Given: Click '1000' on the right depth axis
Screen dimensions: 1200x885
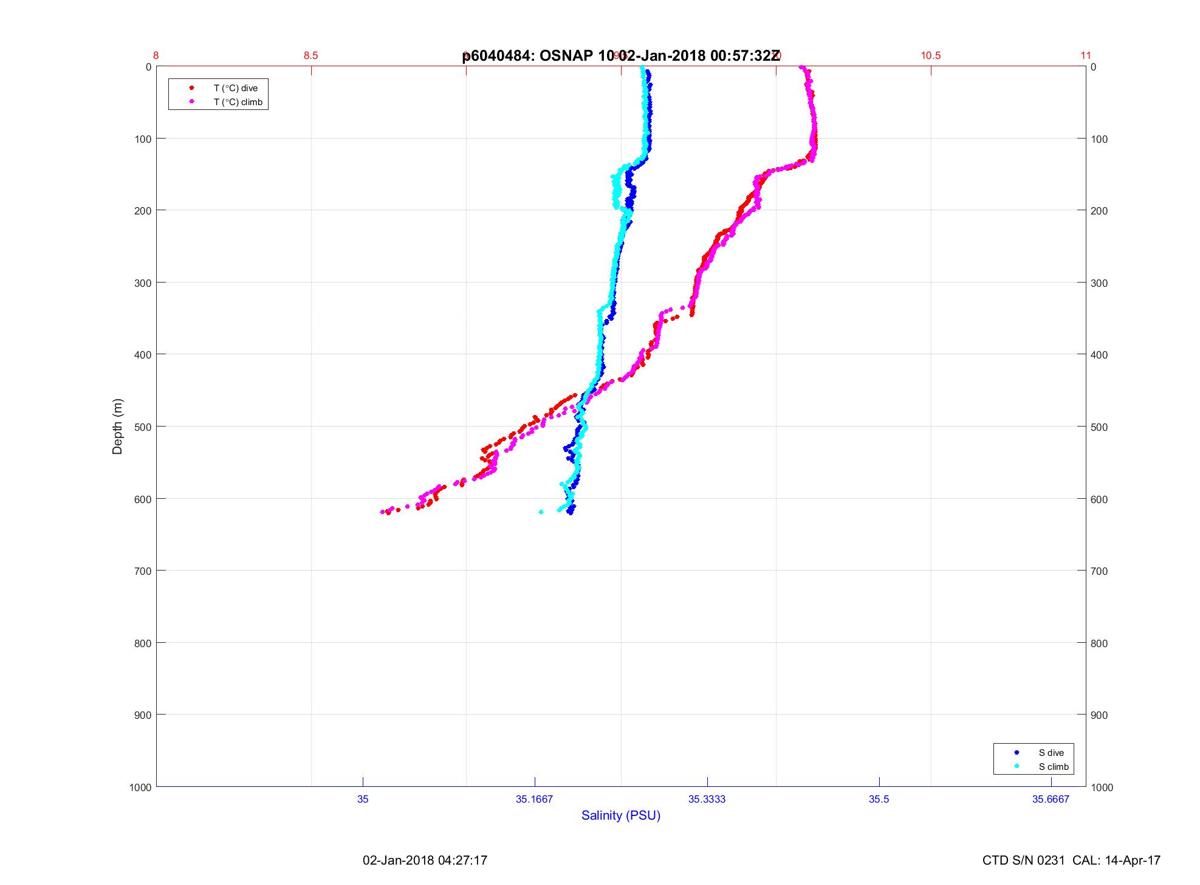Looking at the screenshot, I should (1103, 787).
